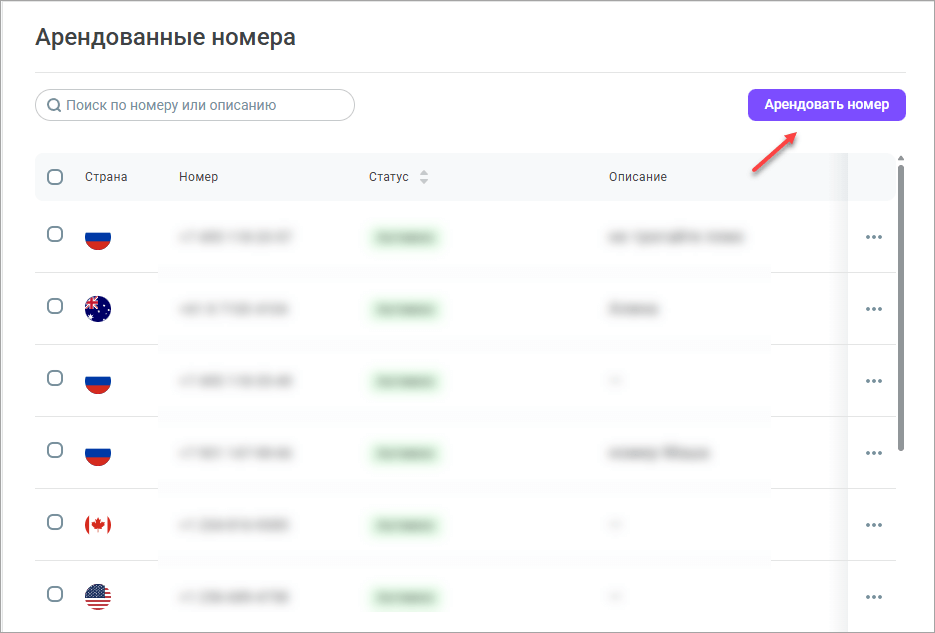Viewport: 935px width, 633px height.
Task: Check the checkbox of the first phone number
Action: [x=55, y=237]
